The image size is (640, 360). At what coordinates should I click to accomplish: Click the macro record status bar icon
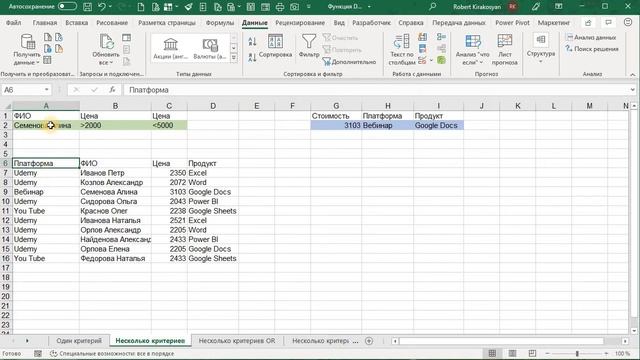[38, 353]
